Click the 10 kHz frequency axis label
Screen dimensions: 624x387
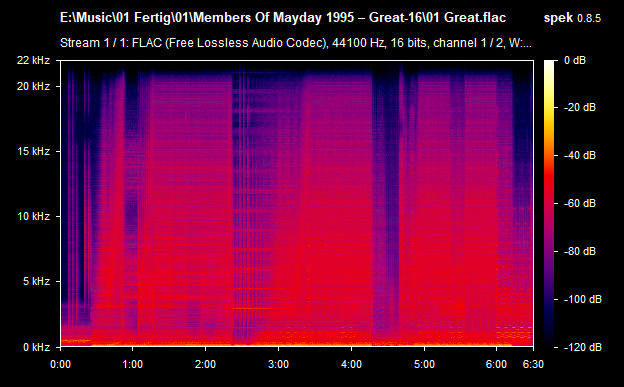(x=33, y=217)
